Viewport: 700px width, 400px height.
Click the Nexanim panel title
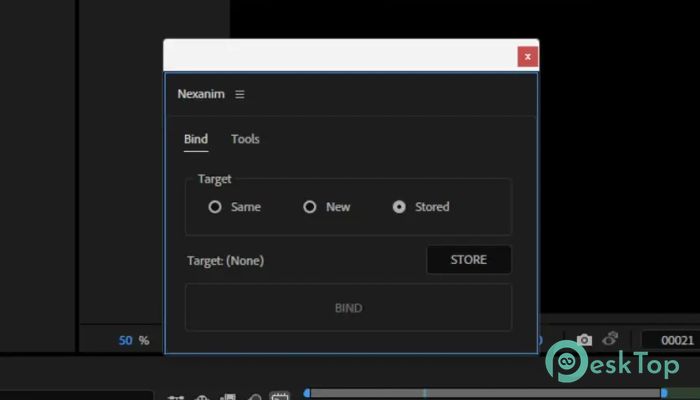click(201, 94)
